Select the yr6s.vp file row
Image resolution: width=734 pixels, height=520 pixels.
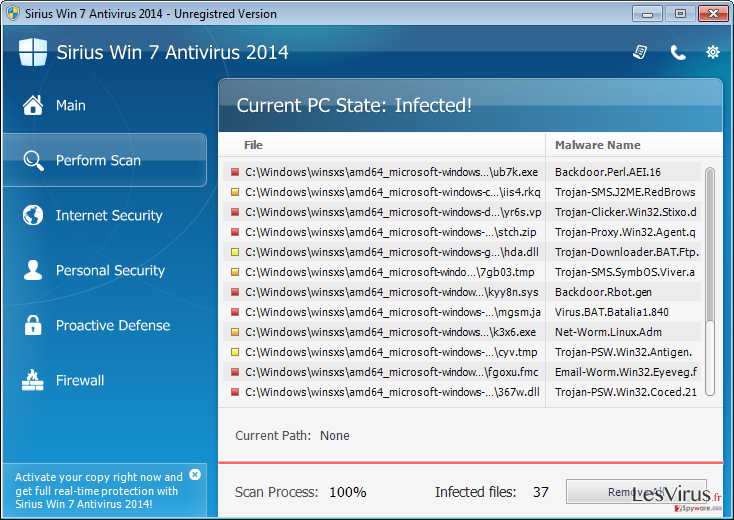pos(462,212)
